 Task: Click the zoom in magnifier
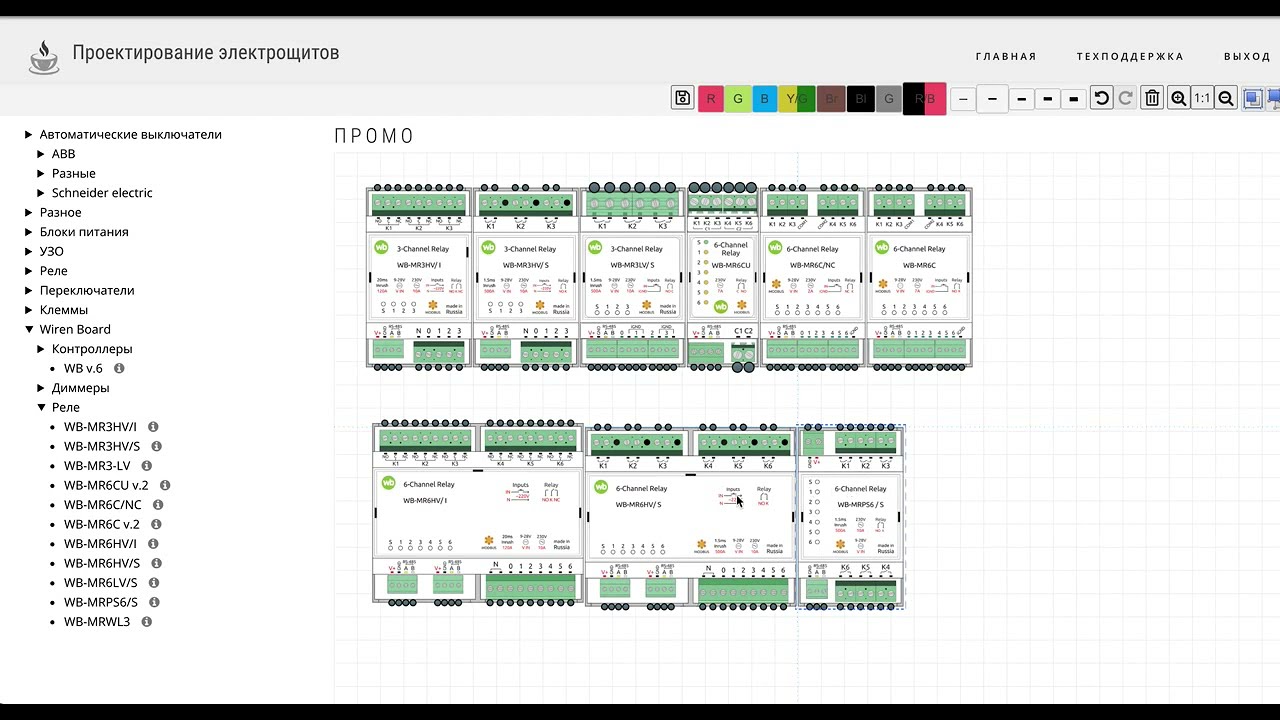tap(1179, 98)
